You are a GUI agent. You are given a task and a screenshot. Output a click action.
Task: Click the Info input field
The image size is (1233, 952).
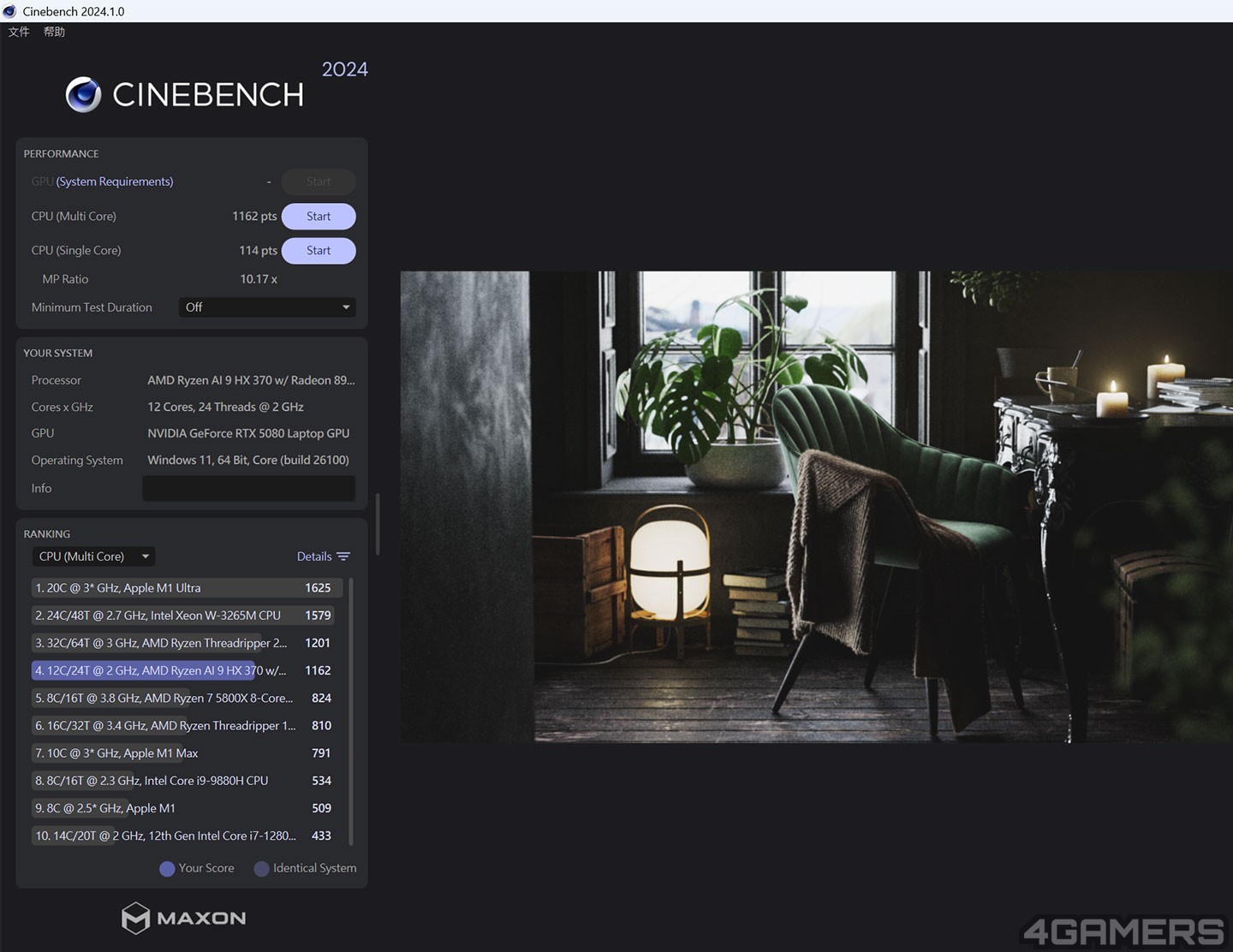(x=248, y=488)
